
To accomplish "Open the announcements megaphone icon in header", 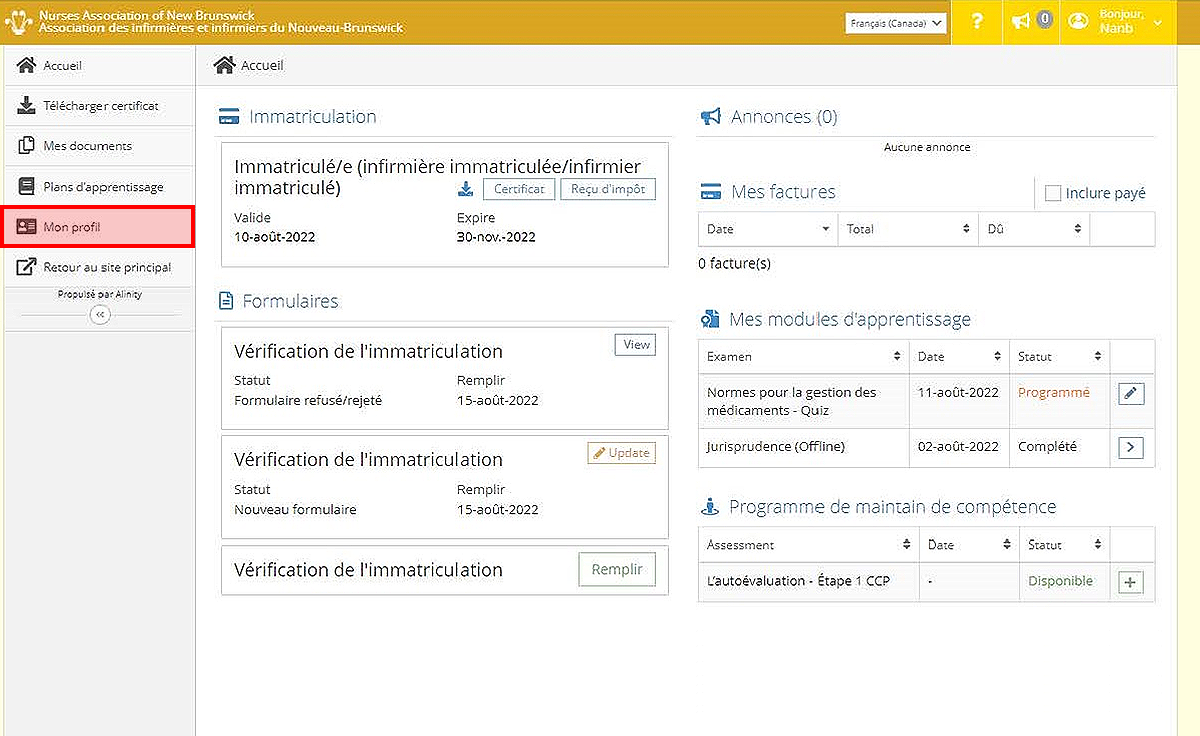I will point(1021,21).
